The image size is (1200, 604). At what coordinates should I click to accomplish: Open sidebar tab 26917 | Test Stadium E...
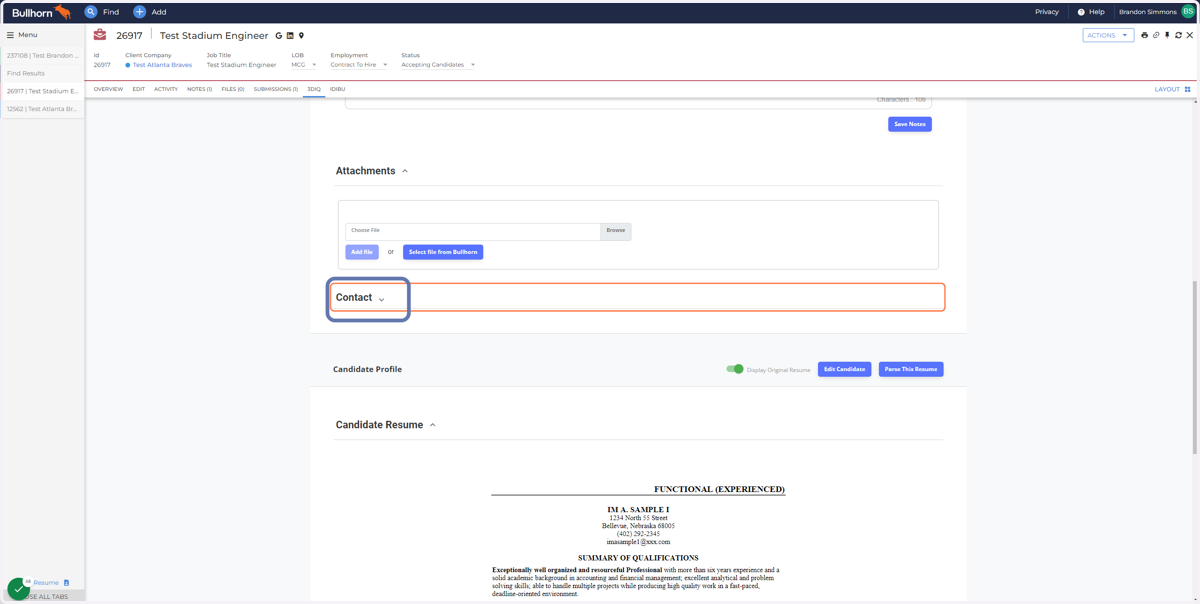click(42, 91)
